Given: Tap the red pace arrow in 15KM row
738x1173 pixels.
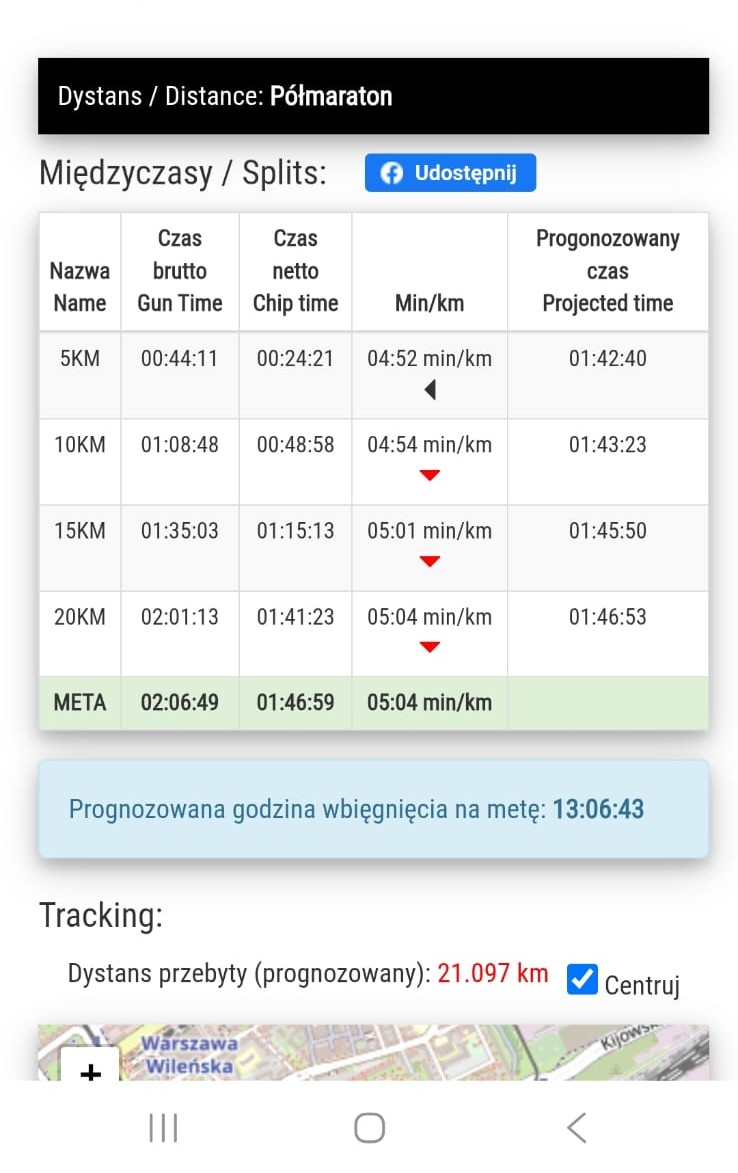Looking at the screenshot, I should (430, 562).
